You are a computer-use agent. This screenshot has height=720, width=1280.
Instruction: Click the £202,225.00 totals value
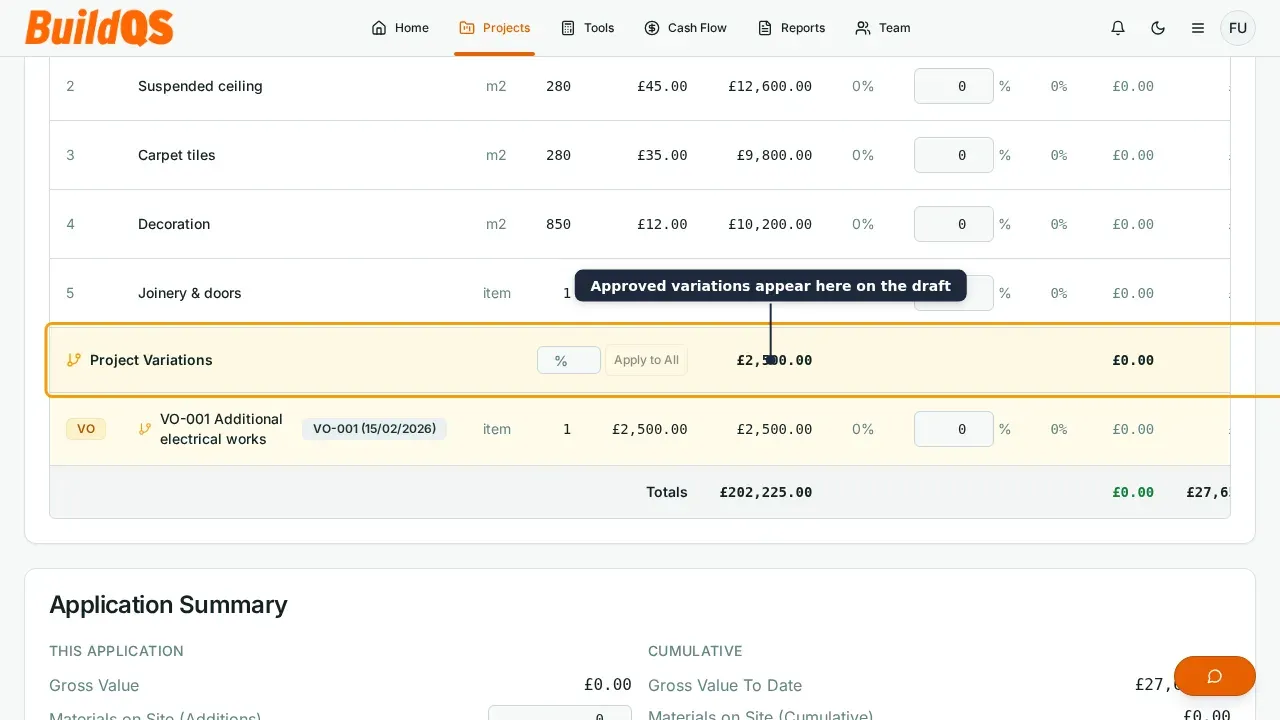pyautogui.click(x=766, y=492)
